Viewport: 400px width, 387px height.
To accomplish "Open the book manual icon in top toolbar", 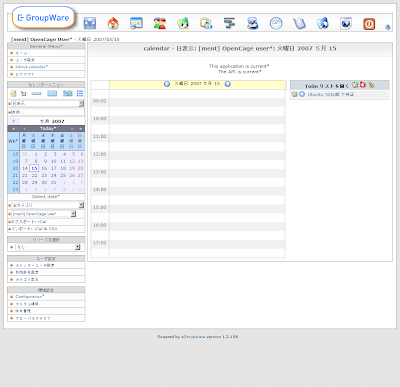I will point(299,23).
